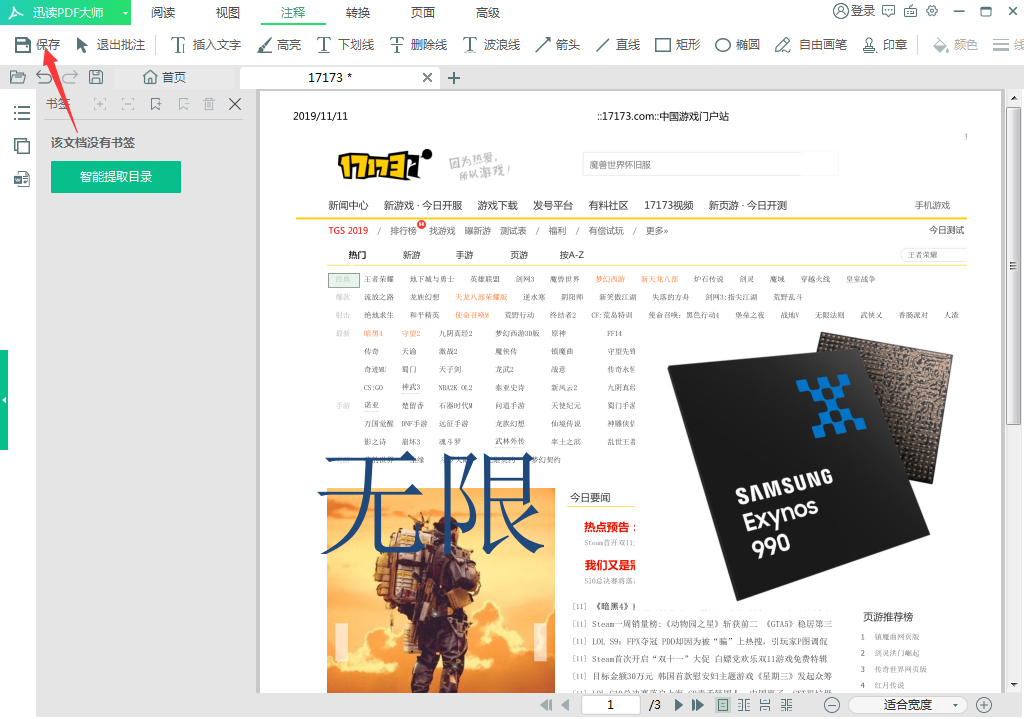1024x719 pixels.
Task: Switch to the 视图 ribbon tab
Action: (226, 13)
